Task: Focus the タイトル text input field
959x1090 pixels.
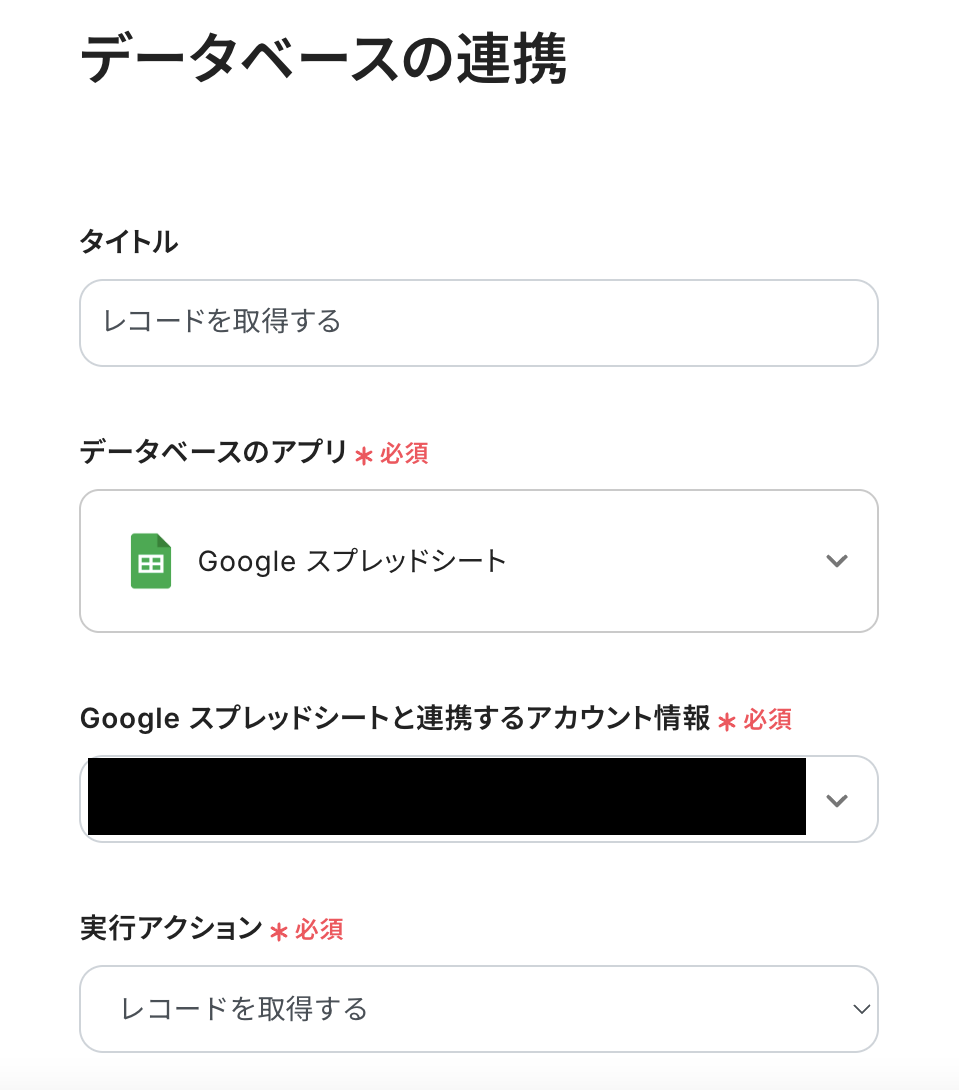Action: coord(478,323)
